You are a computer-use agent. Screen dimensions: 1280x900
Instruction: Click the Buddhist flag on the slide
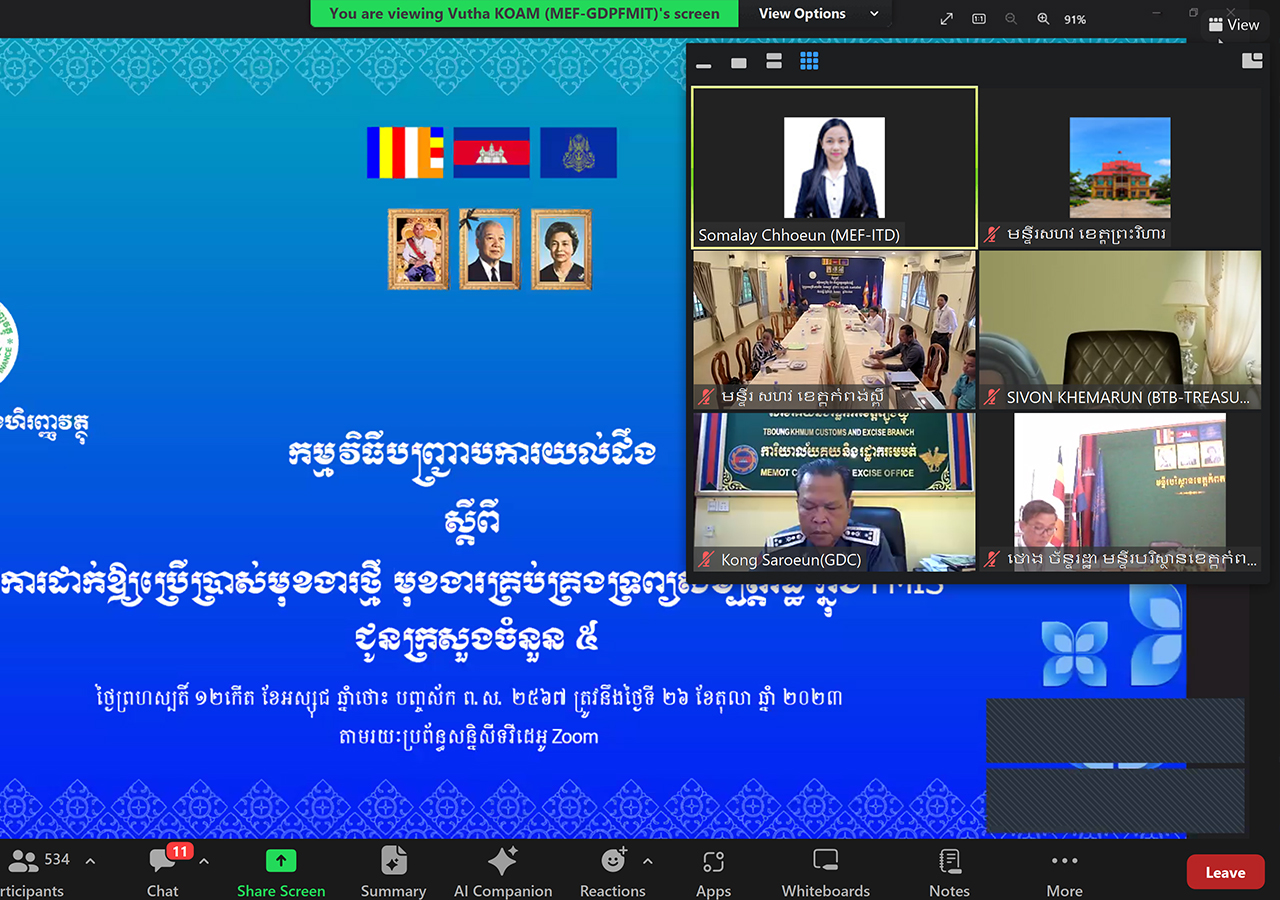[x=406, y=153]
